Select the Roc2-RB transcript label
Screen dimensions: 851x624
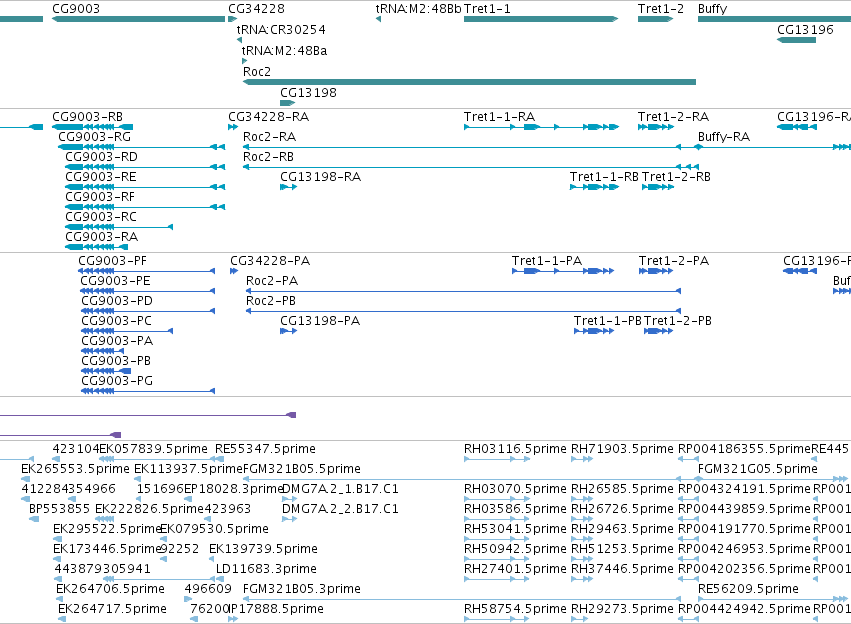(x=268, y=157)
